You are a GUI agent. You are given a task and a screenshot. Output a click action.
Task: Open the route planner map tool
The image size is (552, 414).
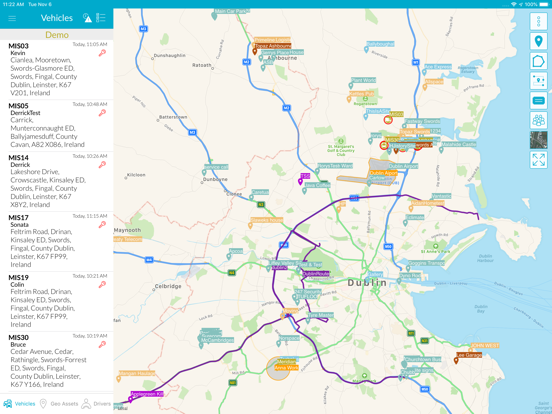538,81
